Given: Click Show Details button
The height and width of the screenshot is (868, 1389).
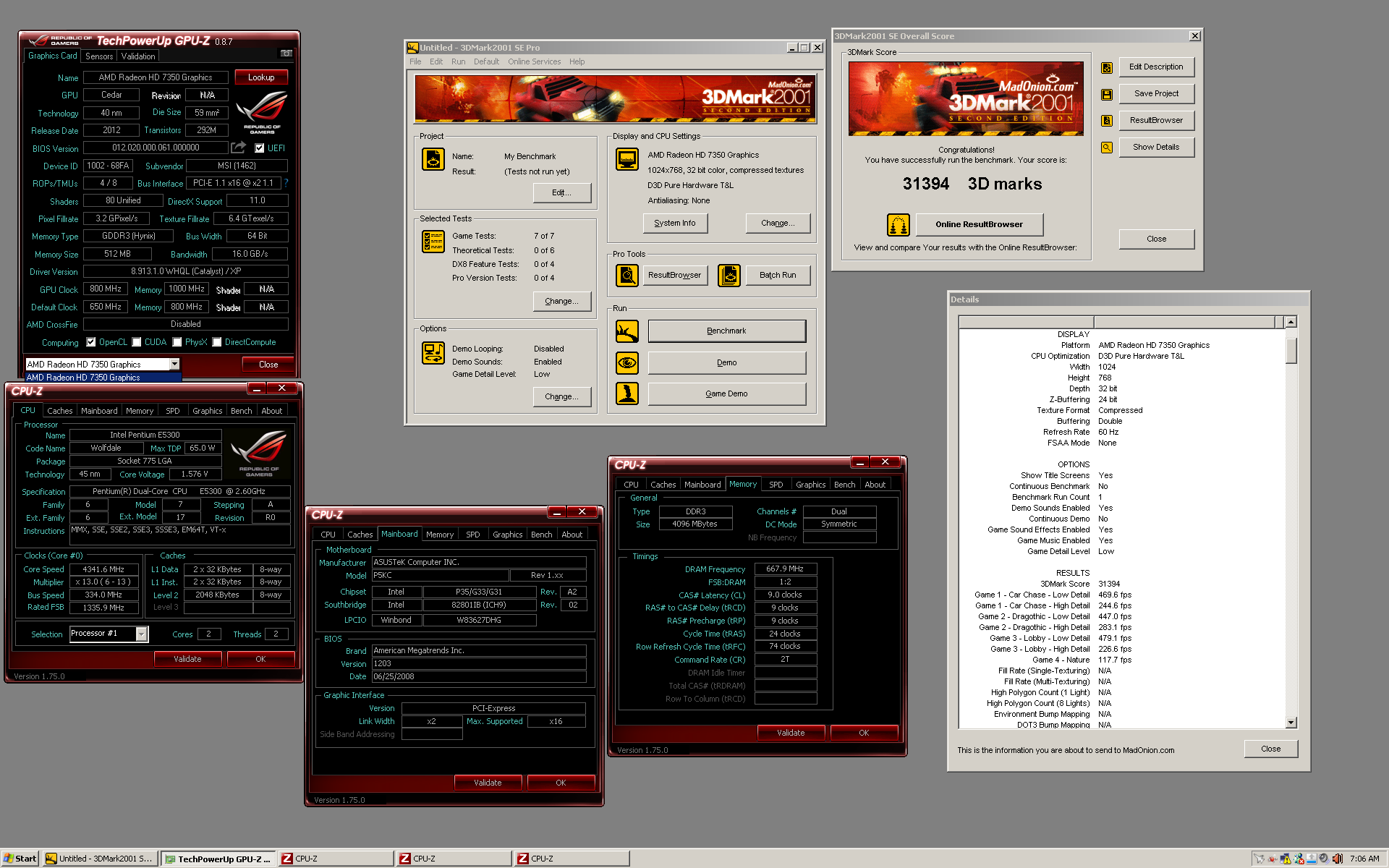Looking at the screenshot, I should [1156, 147].
